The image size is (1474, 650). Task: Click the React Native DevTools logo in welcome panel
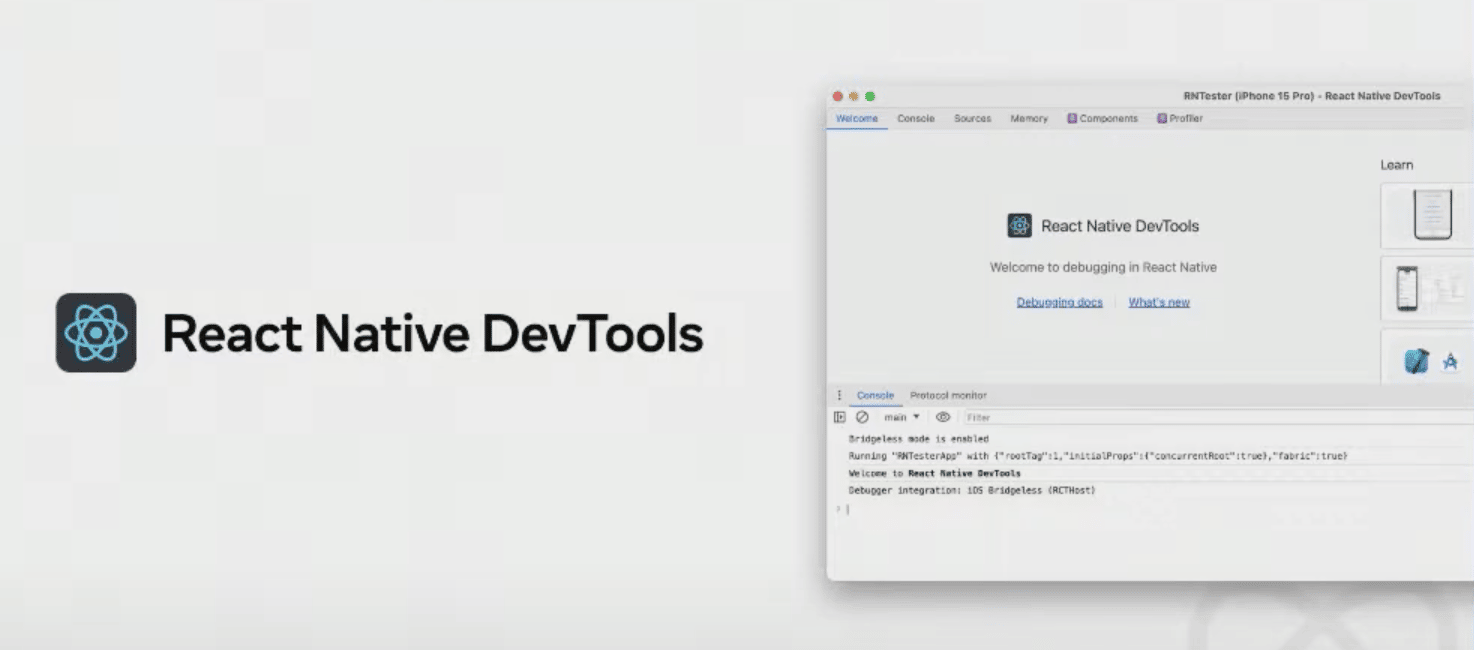coord(1019,226)
